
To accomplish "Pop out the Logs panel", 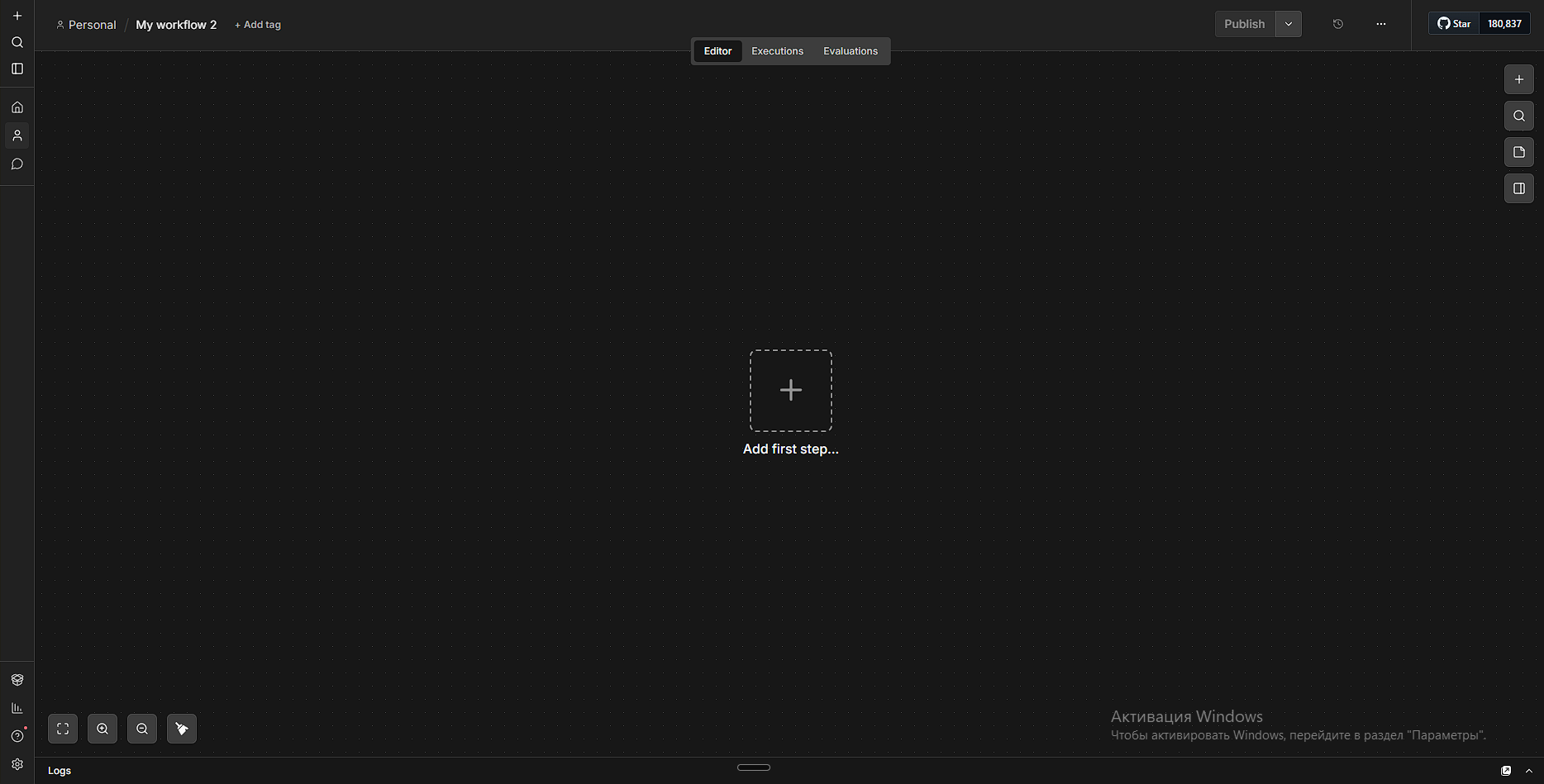I will tap(1506, 771).
